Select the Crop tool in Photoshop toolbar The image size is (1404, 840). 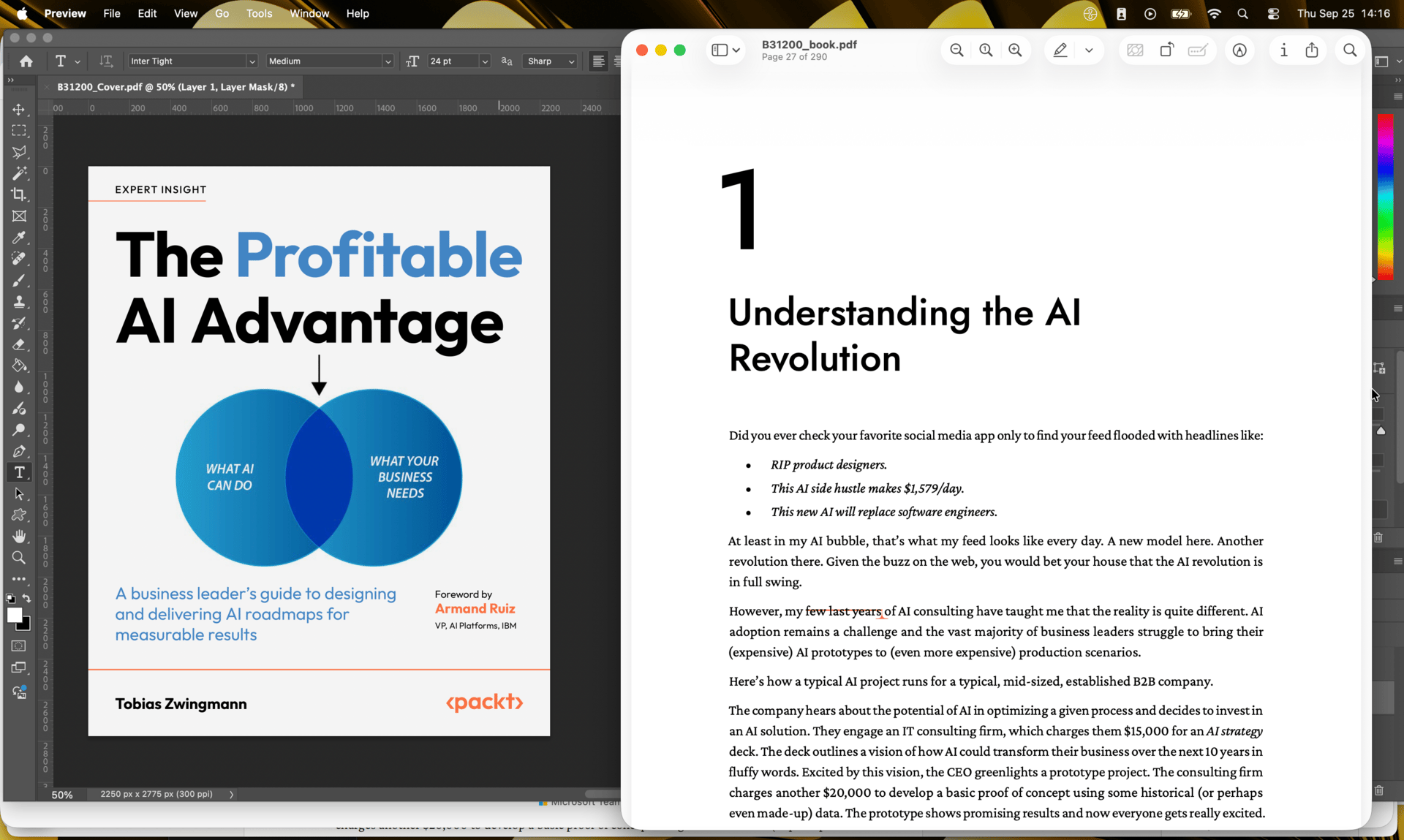pos(19,194)
